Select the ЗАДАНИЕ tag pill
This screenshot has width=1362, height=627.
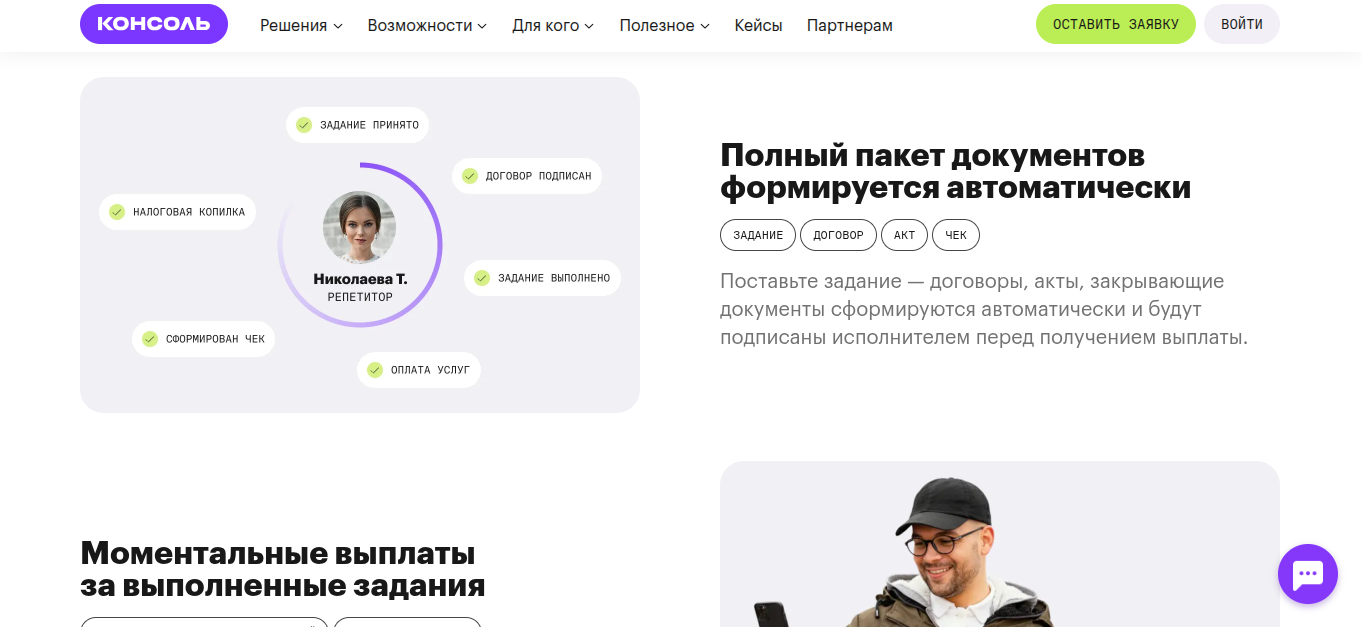point(758,235)
